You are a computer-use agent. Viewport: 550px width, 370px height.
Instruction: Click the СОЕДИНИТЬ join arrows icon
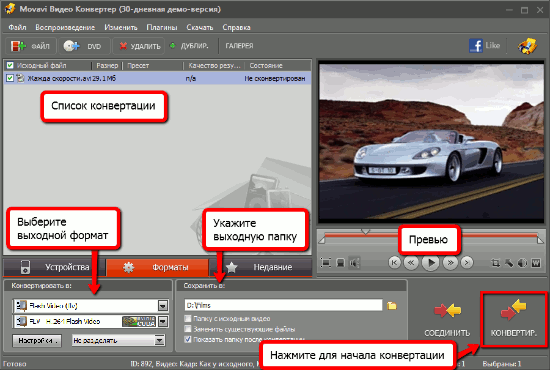pyautogui.click(x=448, y=310)
